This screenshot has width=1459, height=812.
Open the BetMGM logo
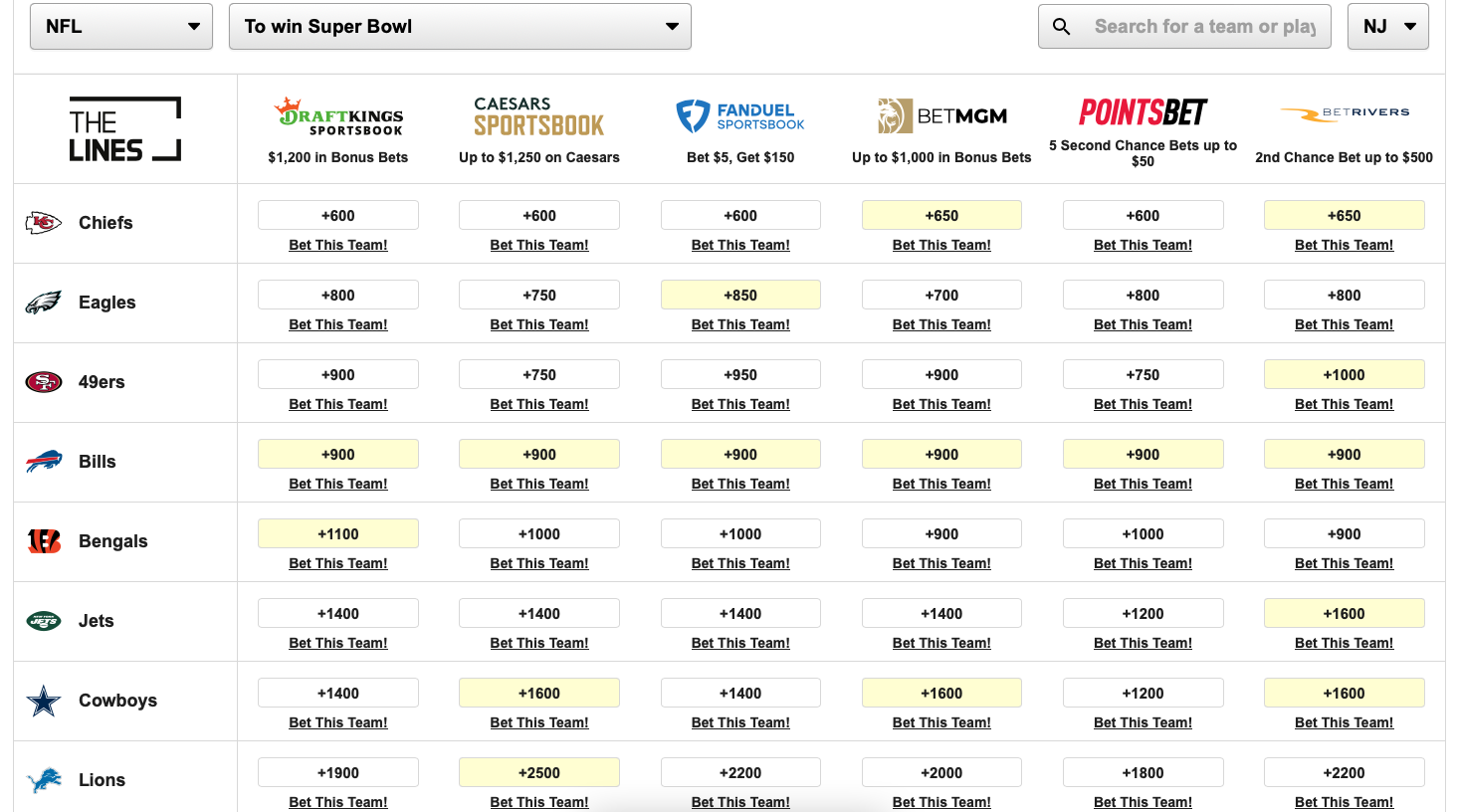(x=941, y=116)
